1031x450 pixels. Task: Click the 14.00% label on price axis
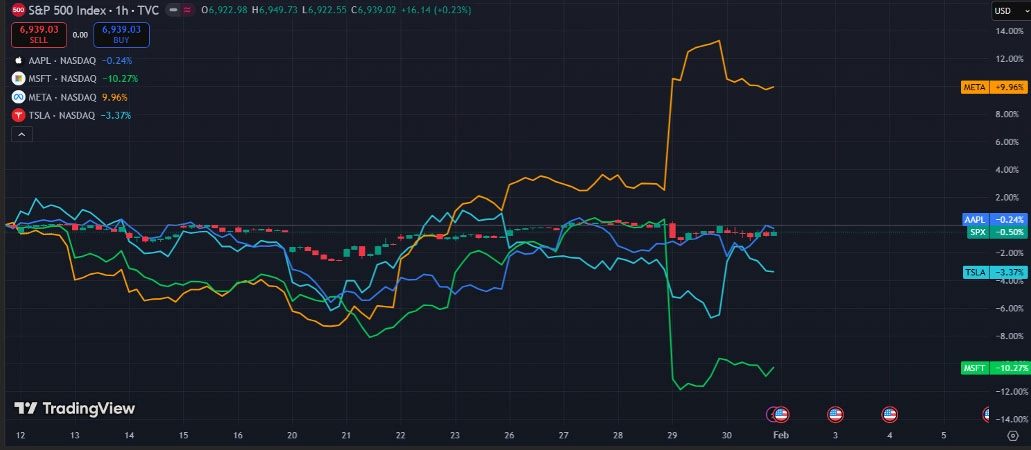pyautogui.click(x=1010, y=31)
